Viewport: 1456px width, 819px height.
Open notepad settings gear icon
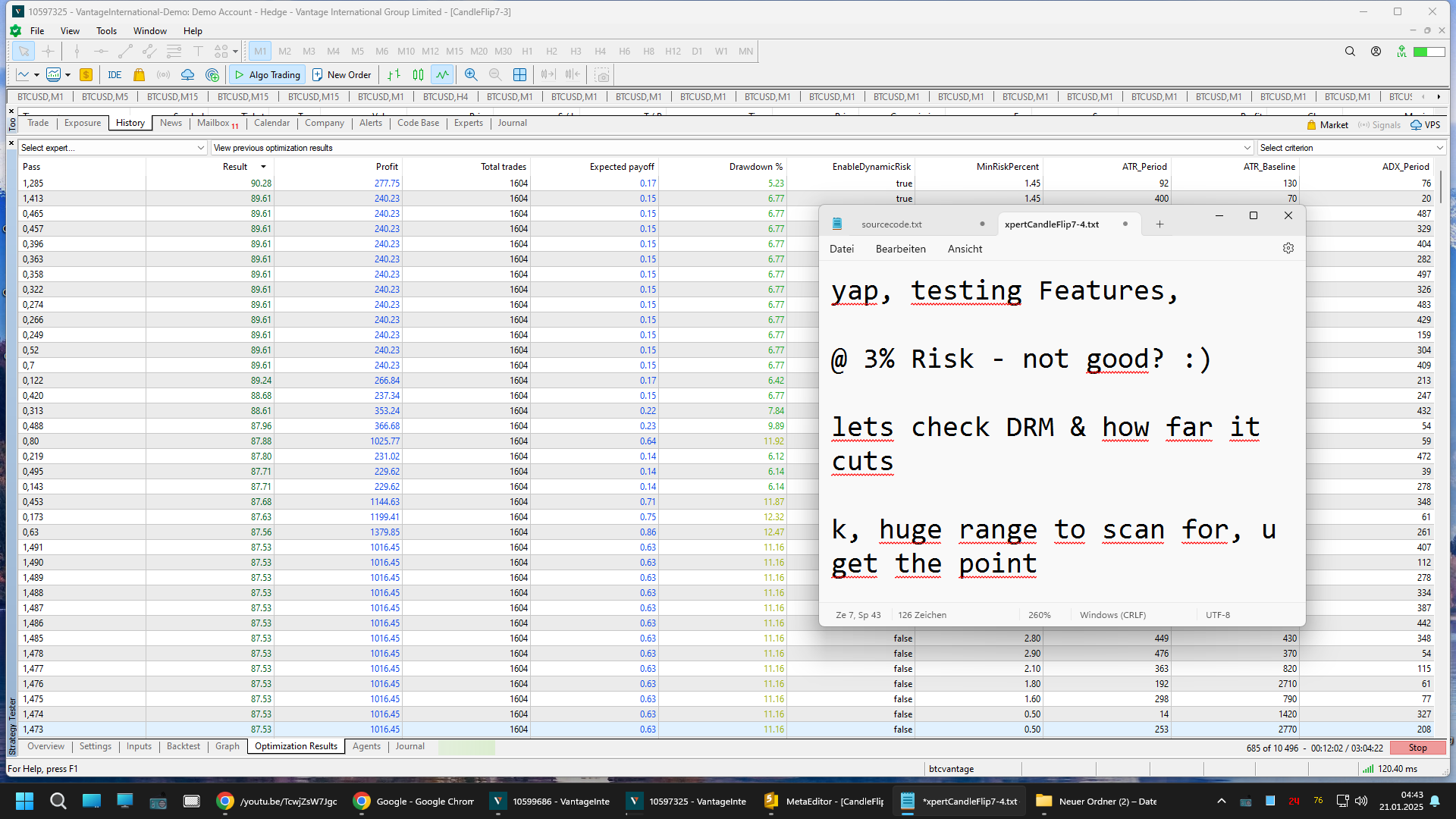1288,249
